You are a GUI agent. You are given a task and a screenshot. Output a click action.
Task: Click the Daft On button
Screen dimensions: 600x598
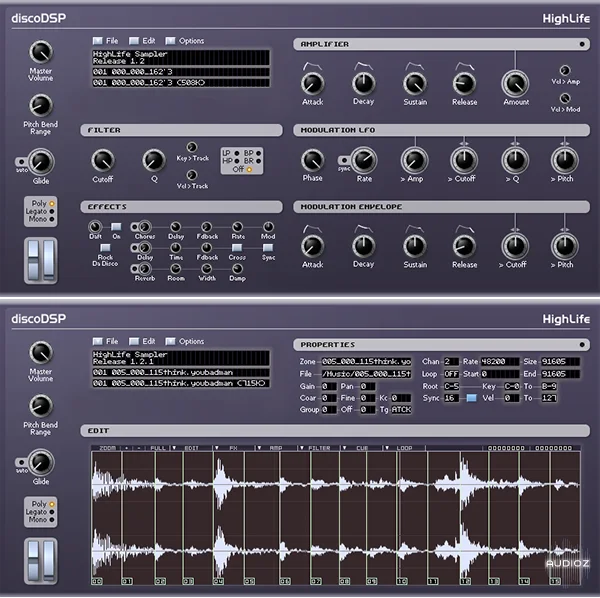(x=116, y=227)
